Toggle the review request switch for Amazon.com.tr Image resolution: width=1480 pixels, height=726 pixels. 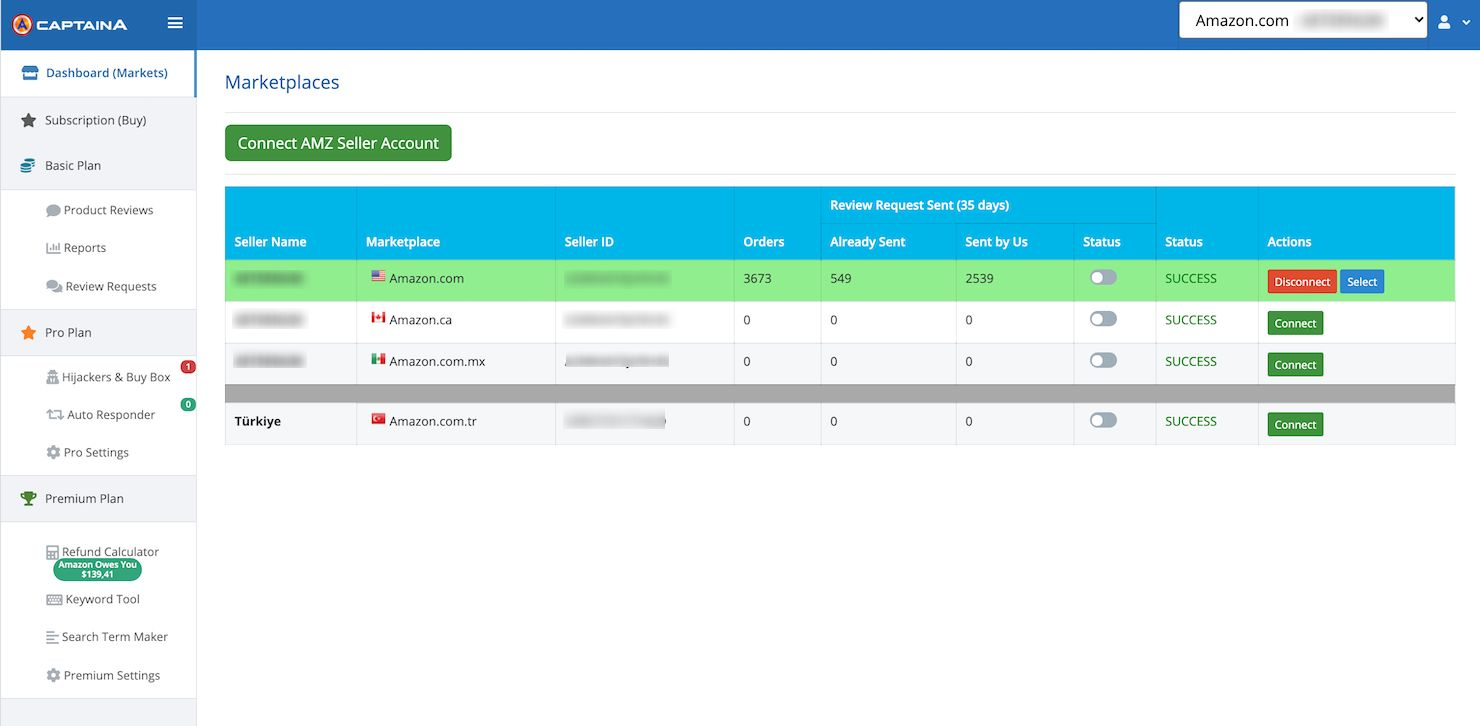click(1103, 420)
